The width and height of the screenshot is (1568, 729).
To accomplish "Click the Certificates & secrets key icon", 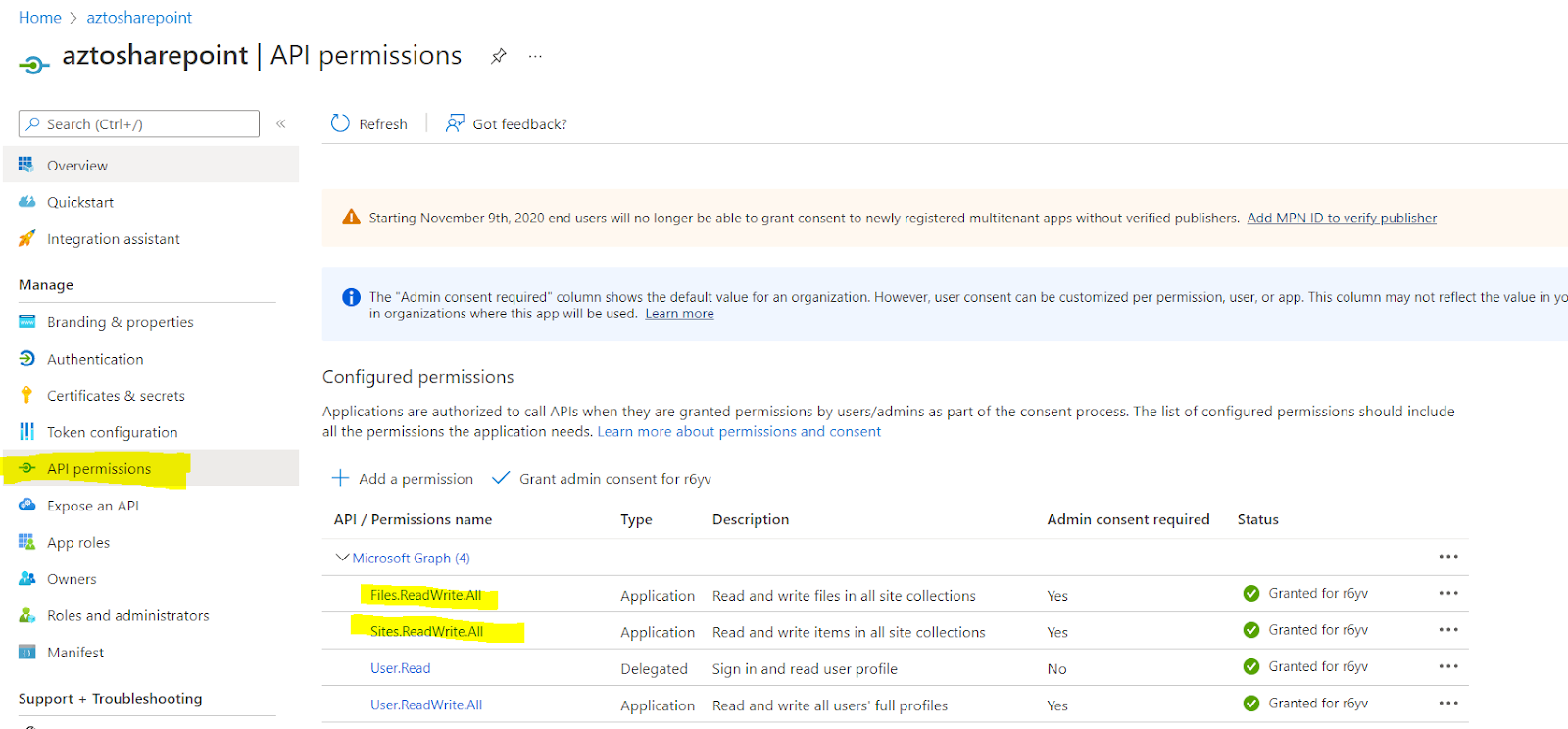I will [26, 395].
